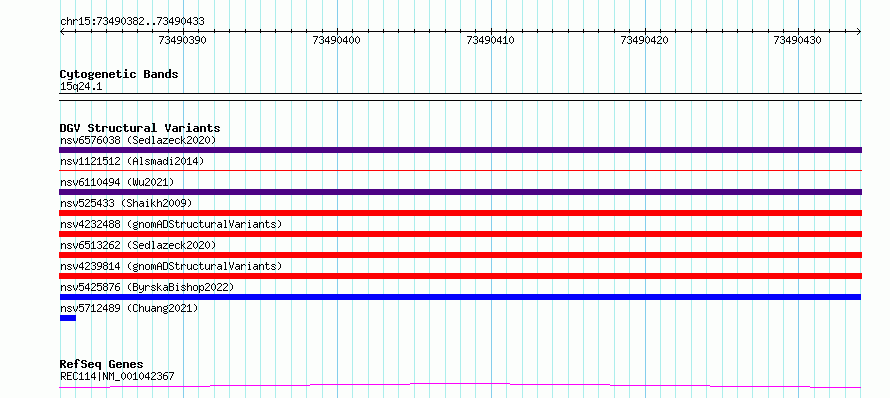
Task: Click the blue bar for nsv5425876
Action: click(460, 297)
